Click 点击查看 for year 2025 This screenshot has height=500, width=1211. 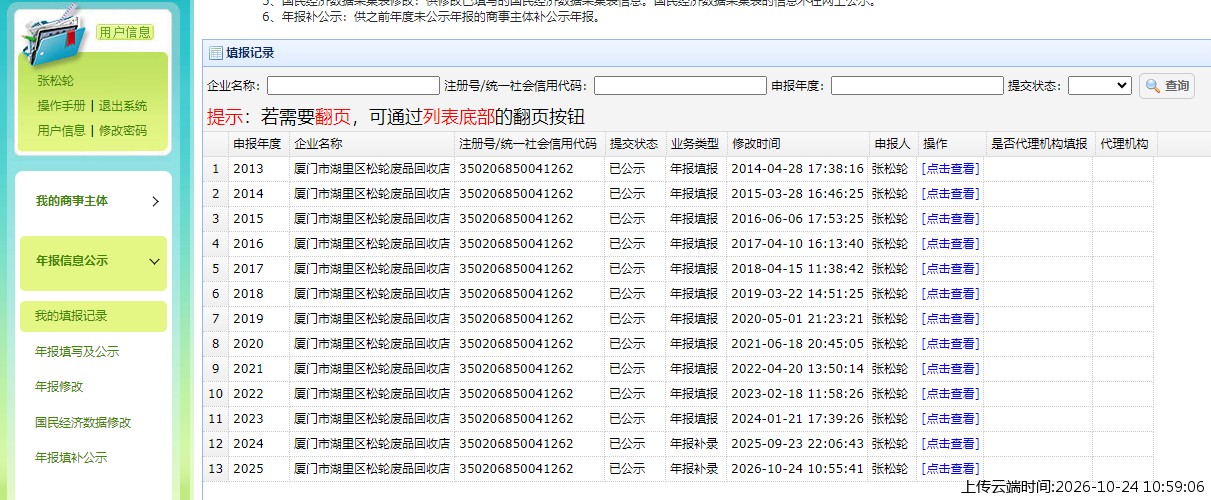tap(950, 469)
